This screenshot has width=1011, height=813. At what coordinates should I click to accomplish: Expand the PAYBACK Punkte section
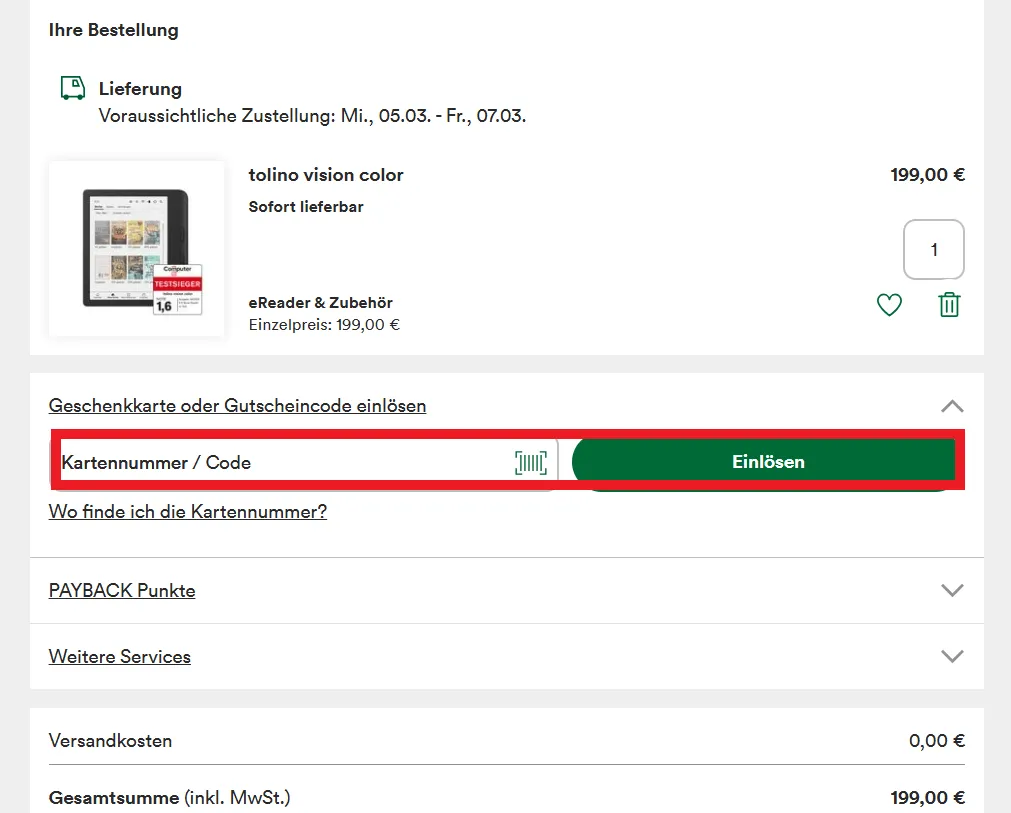(x=952, y=590)
